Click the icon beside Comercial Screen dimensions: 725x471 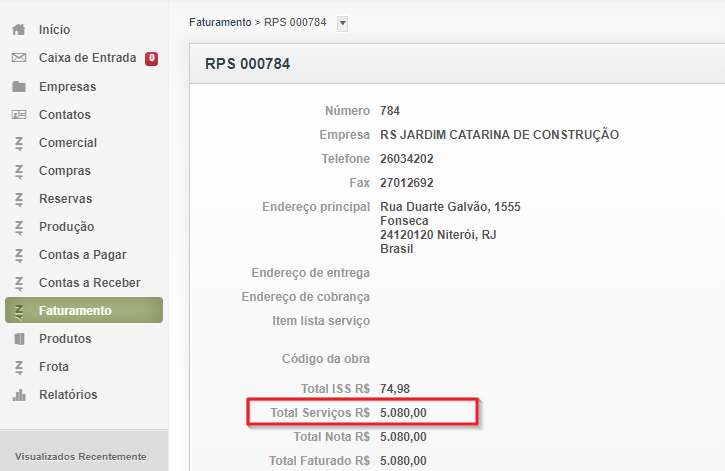click(18, 143)
